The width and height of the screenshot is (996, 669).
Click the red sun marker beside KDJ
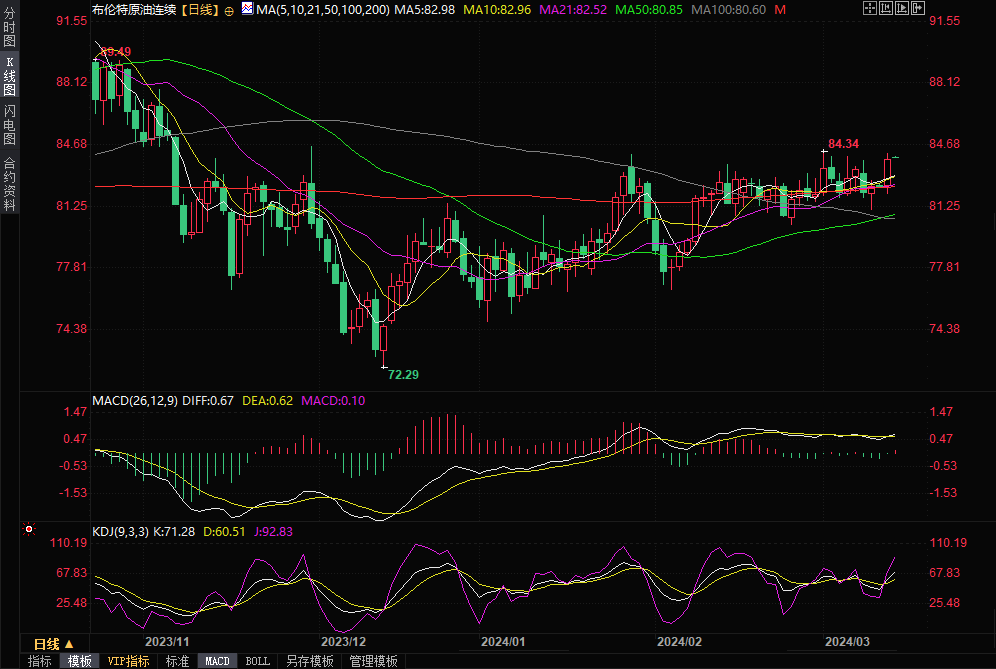[29, 529]
